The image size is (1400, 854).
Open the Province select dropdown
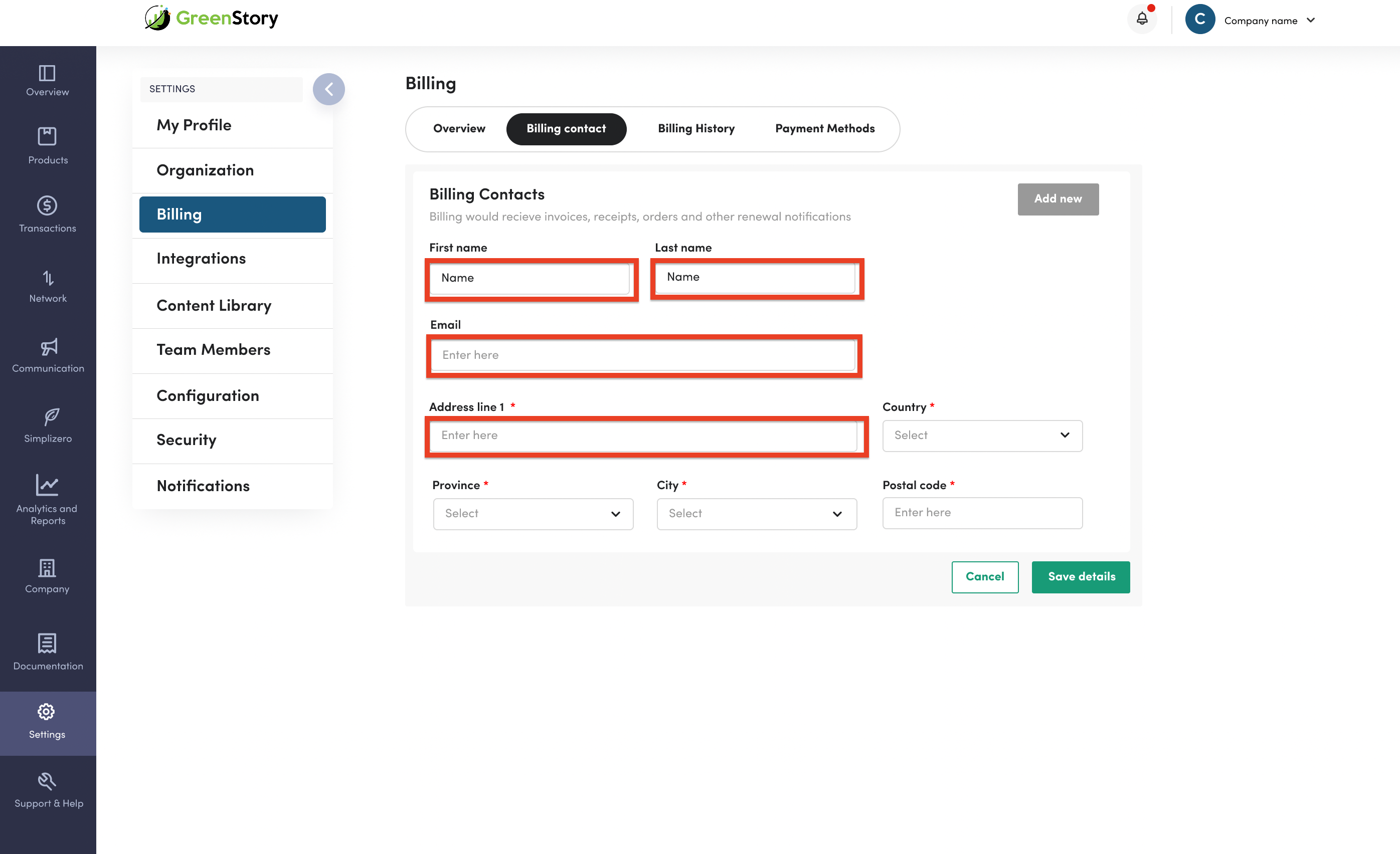tap(533, 514)
